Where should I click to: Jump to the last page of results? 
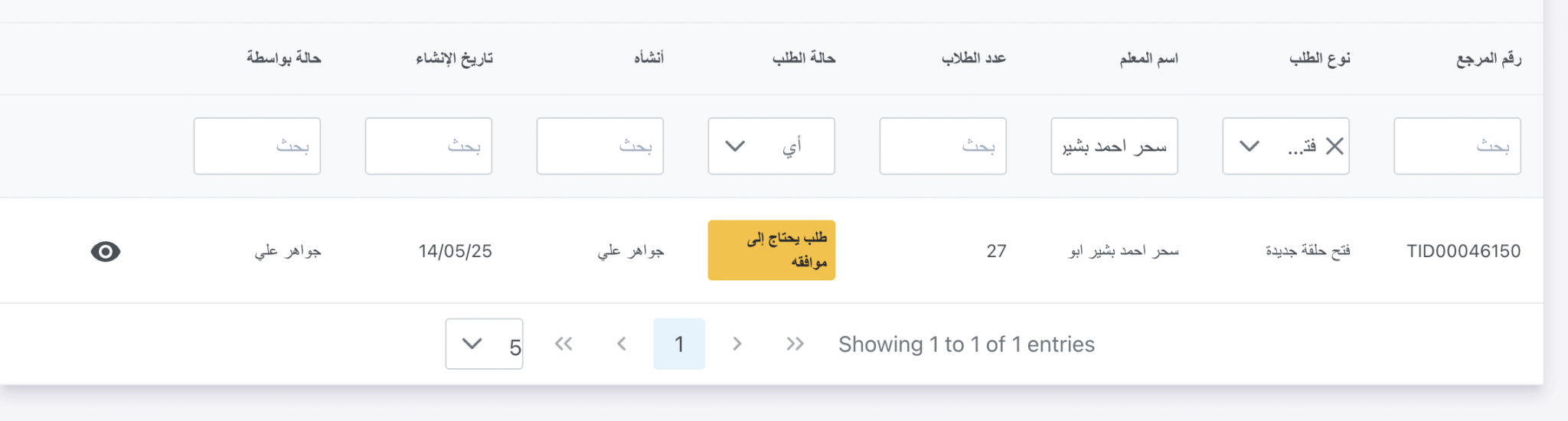click(x=795, y=344)
